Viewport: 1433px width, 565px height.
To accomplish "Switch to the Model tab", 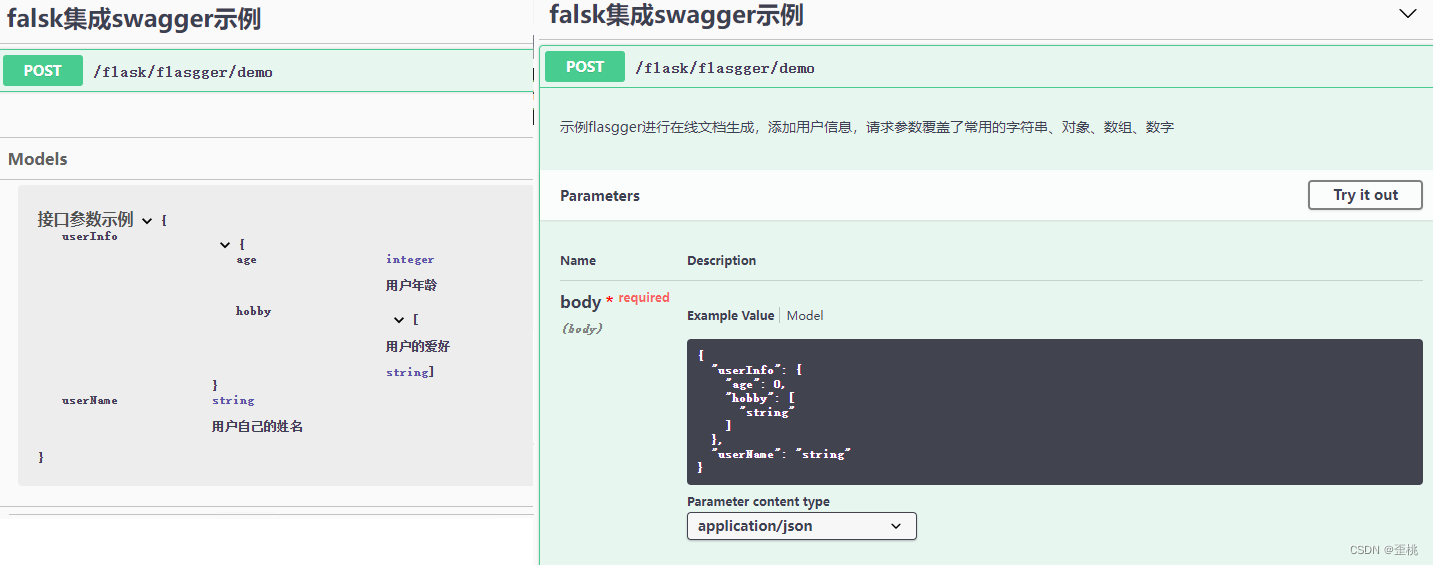I will [805, 315].
